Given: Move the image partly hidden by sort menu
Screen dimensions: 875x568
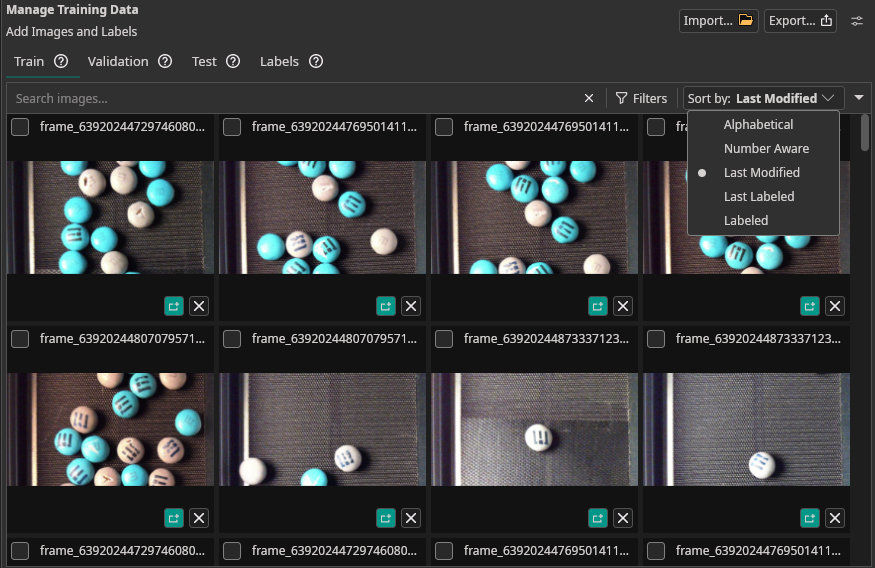Looking at the screenshot, I should click(x=810, y=306).
